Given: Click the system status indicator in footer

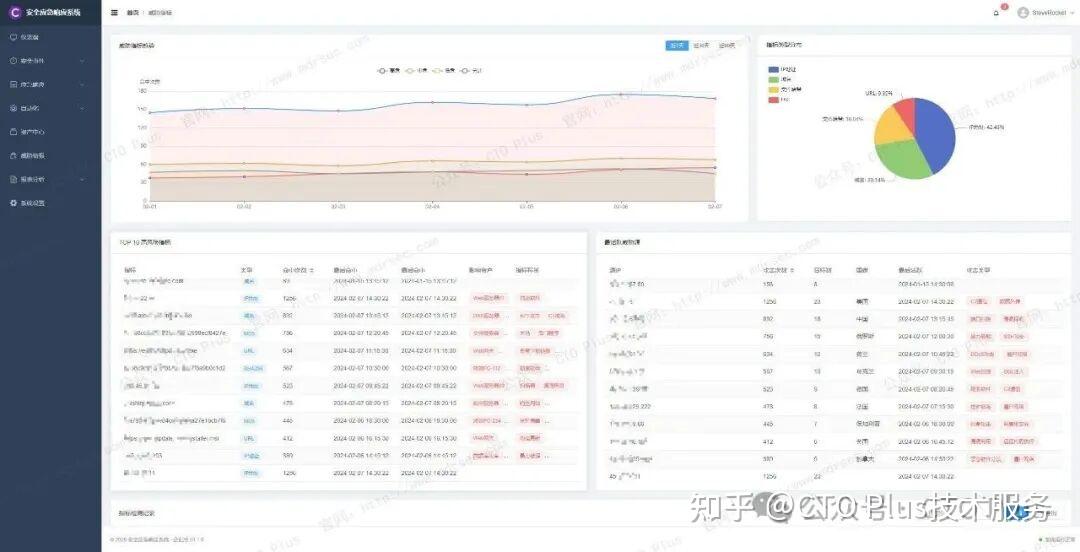Looking at the screenshot, I should tap(1058, 540).
